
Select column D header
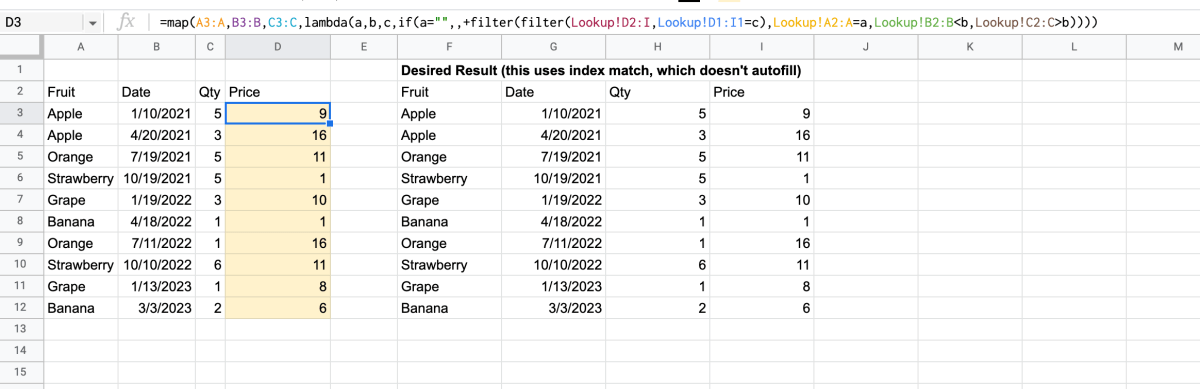coord(277,47)
